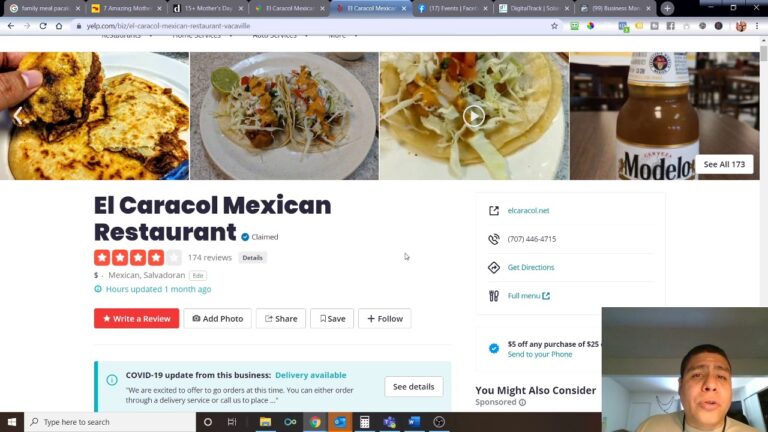Switch to family meal Google tab
The height and width of the screenshot is (432, 768).
[x=45, y=8]
